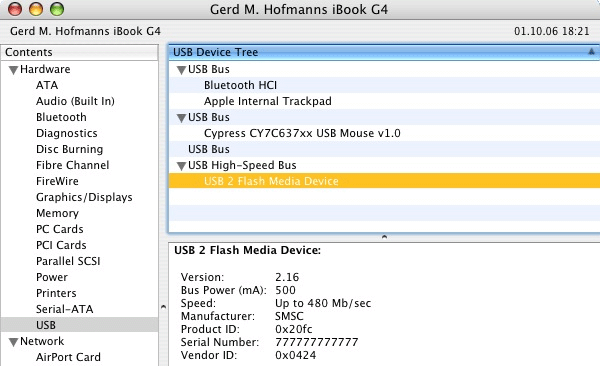Zoom the window with the green button
Image resolution: width=600 pixels, height=366 pixels.
57,9
